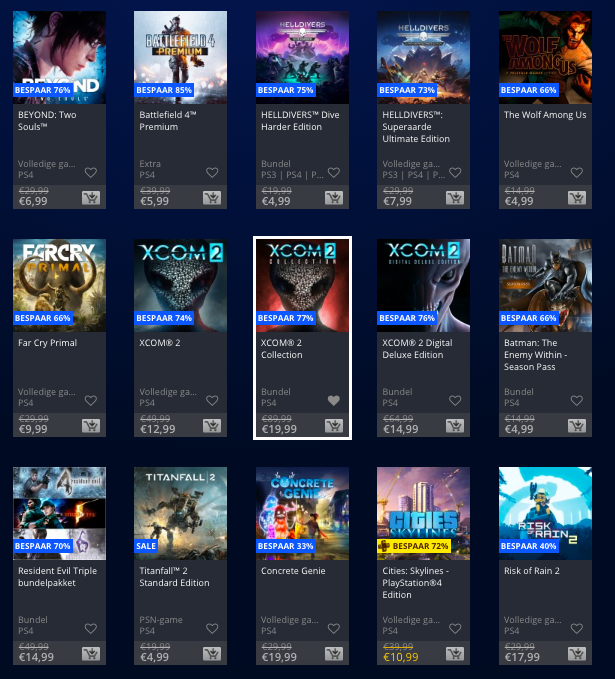Add XCOM 2 Collection to cart

[334, 426]
